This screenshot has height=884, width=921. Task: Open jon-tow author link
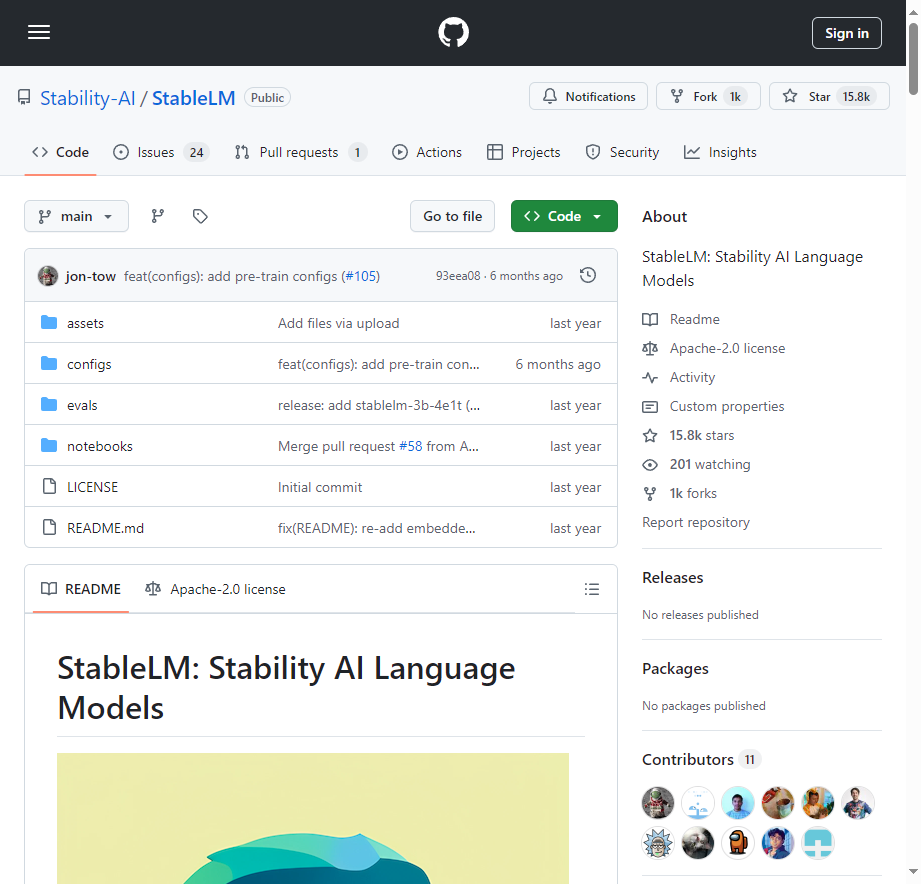coord(90,276)
